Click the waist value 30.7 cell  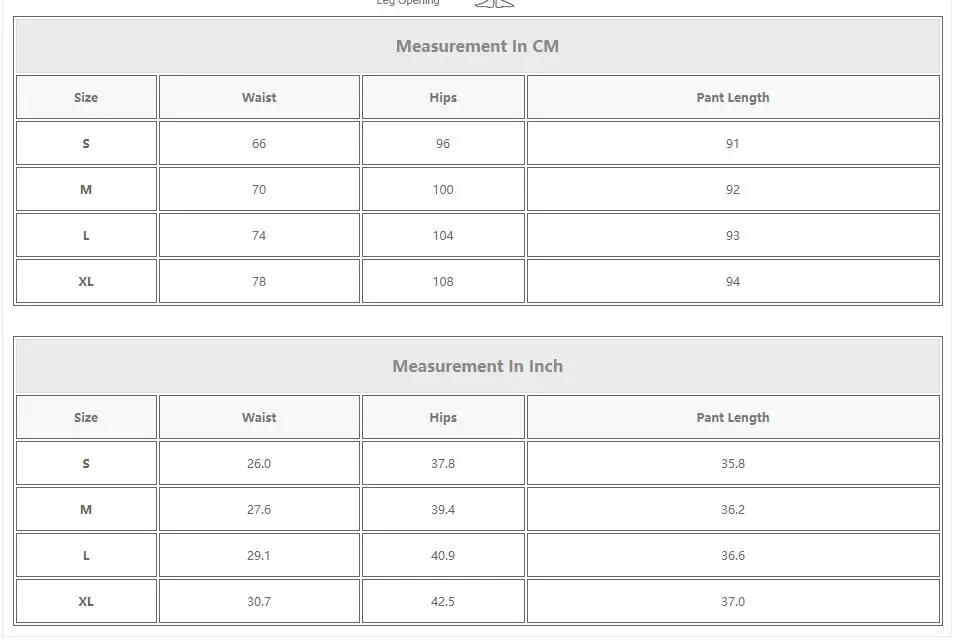[x=259, y=601]
